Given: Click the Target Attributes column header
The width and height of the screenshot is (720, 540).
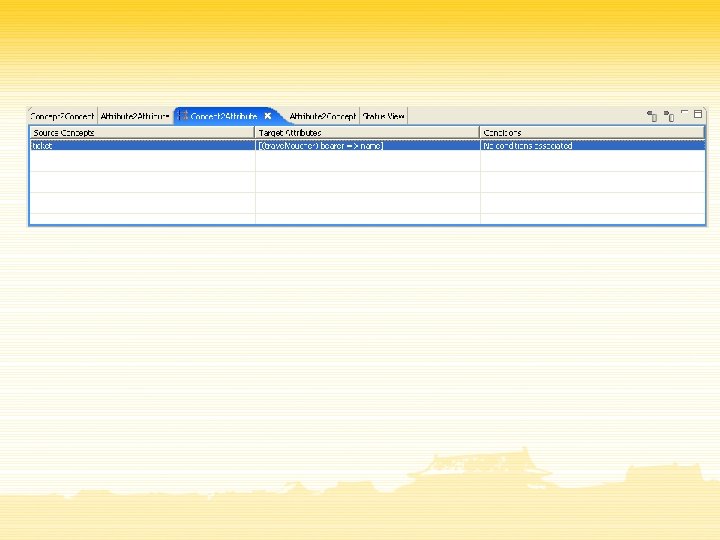Looking at the screenshot, I should click(x=367, y=133).
